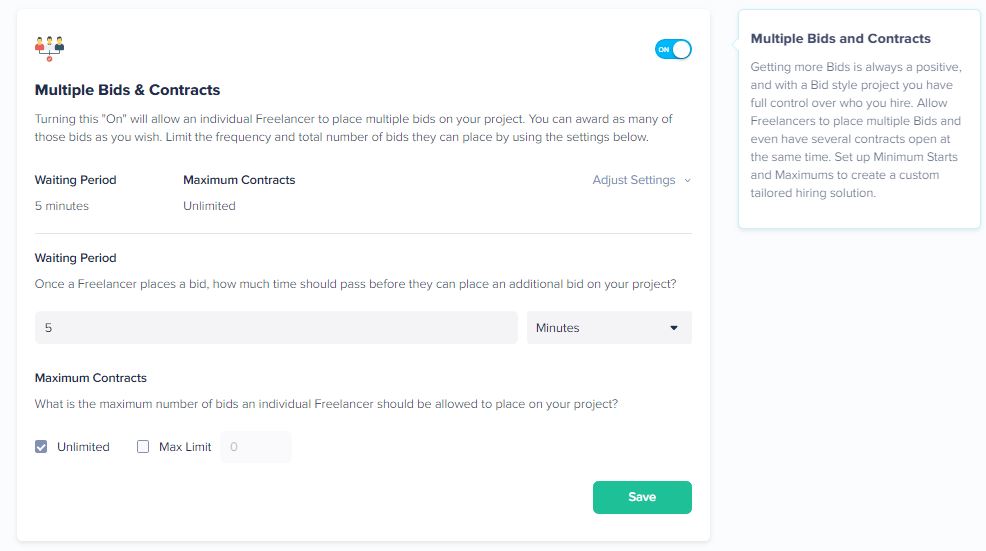The image size is (986, 551).
Task: Click the Unlimited checkbox label text
Action: point(83,447)
